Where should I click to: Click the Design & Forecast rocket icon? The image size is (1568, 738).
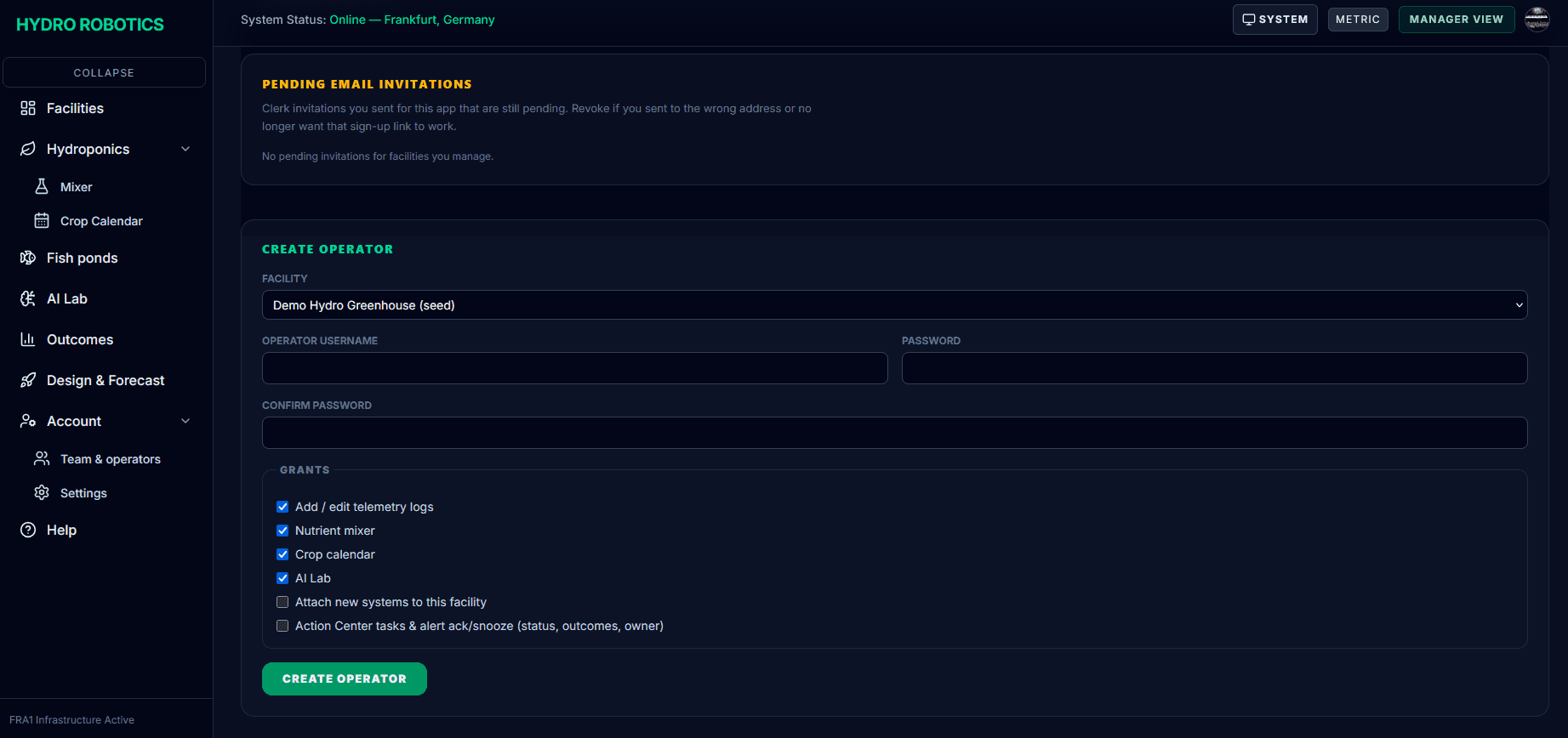tap(28, 380)
